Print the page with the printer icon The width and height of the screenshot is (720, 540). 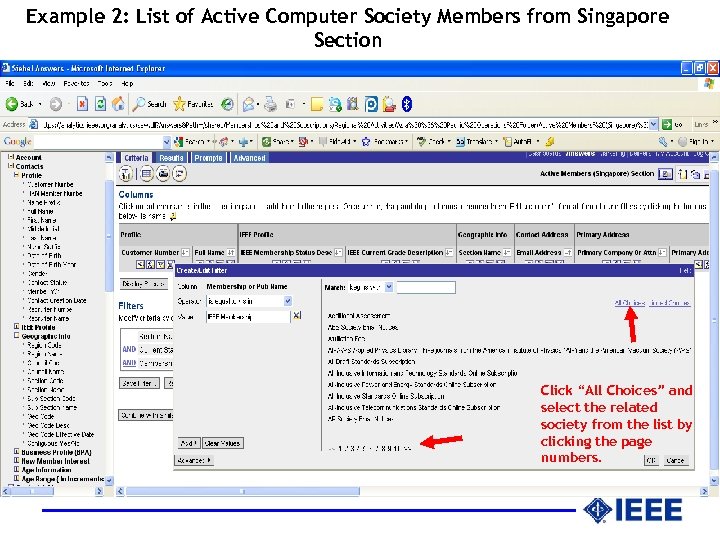(270, 104)
